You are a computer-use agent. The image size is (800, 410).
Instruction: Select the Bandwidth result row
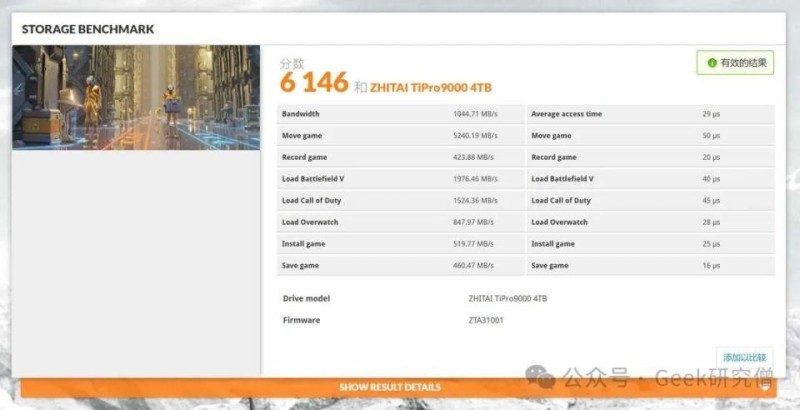(401, 114)
